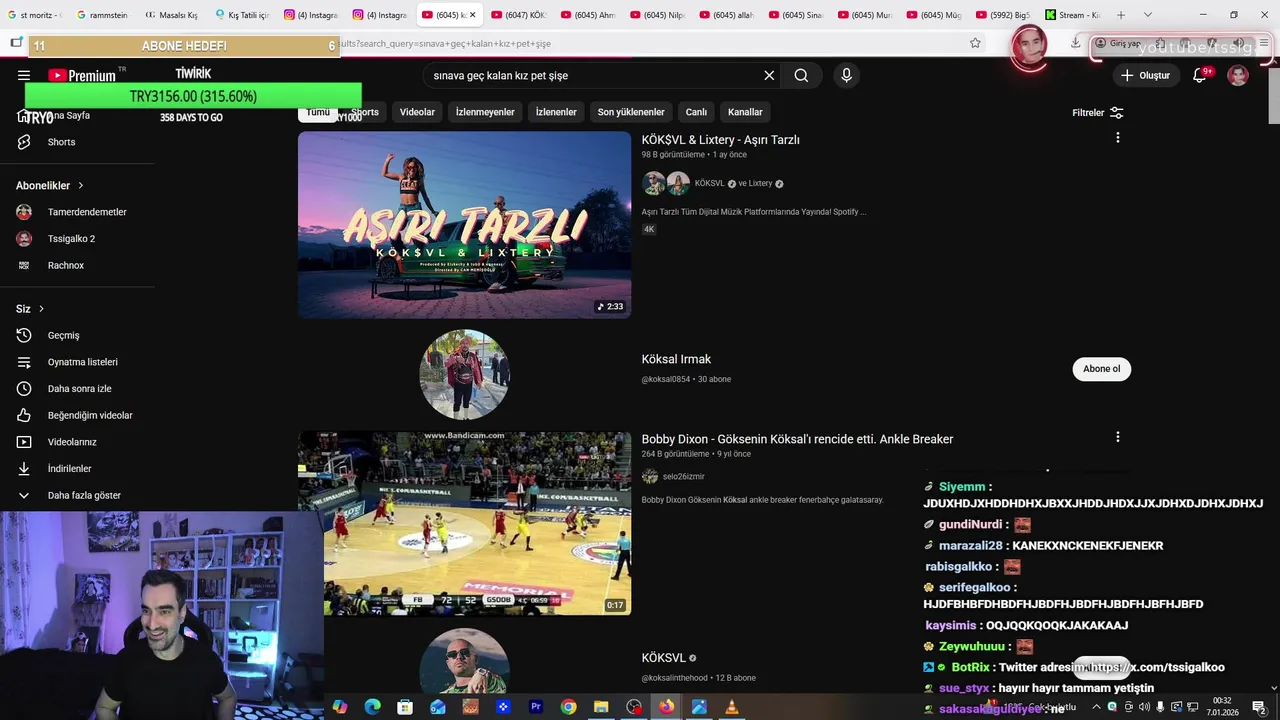The image size is (1280, 720).
Task: Expand the browser tab list dropdown arrow
Action: pyautogui.click(x=1147, y=15)
